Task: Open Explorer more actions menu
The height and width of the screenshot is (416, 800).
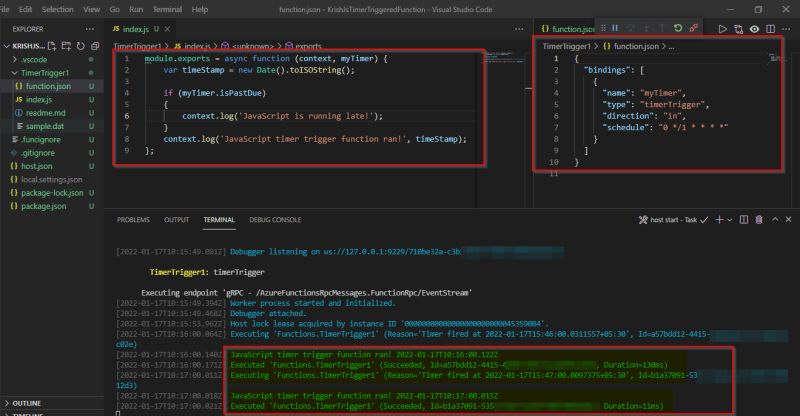Action: click(90, 29)
